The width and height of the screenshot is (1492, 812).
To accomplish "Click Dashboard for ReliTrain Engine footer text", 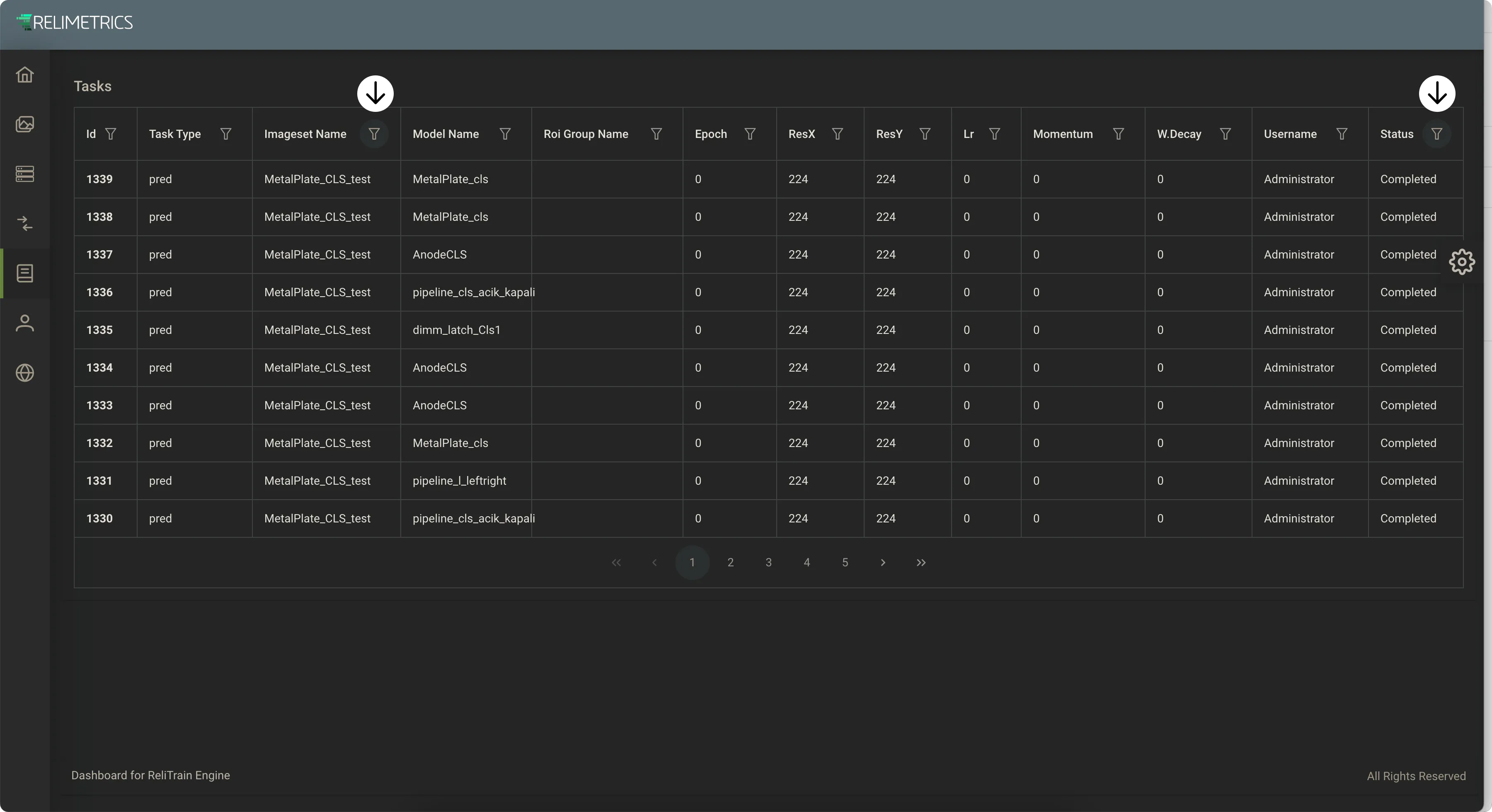I will click(150, 775).
